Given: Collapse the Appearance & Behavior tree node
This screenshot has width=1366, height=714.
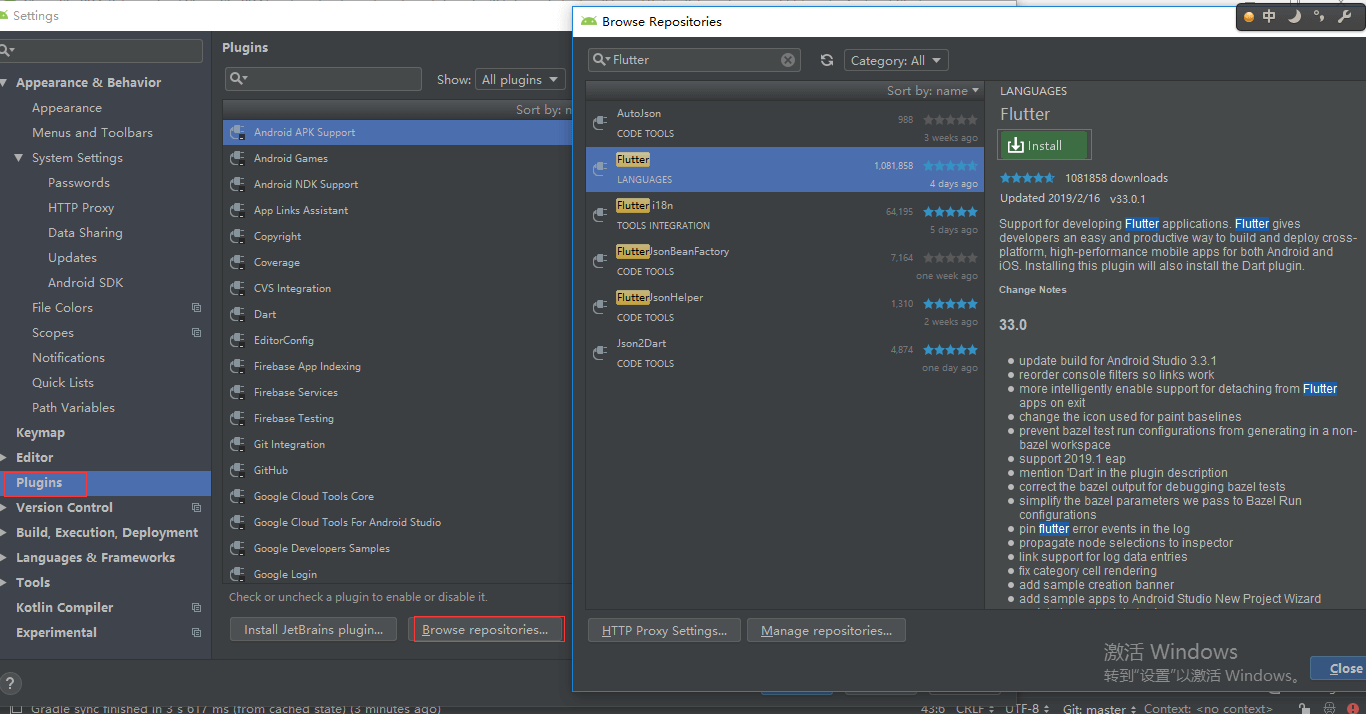Looking at the screenshot, I should coord(4,83).
